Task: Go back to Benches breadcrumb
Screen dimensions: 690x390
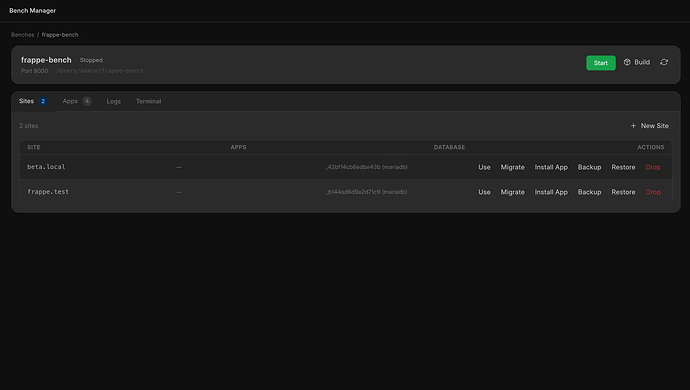Action: click(x=22, y=35)
